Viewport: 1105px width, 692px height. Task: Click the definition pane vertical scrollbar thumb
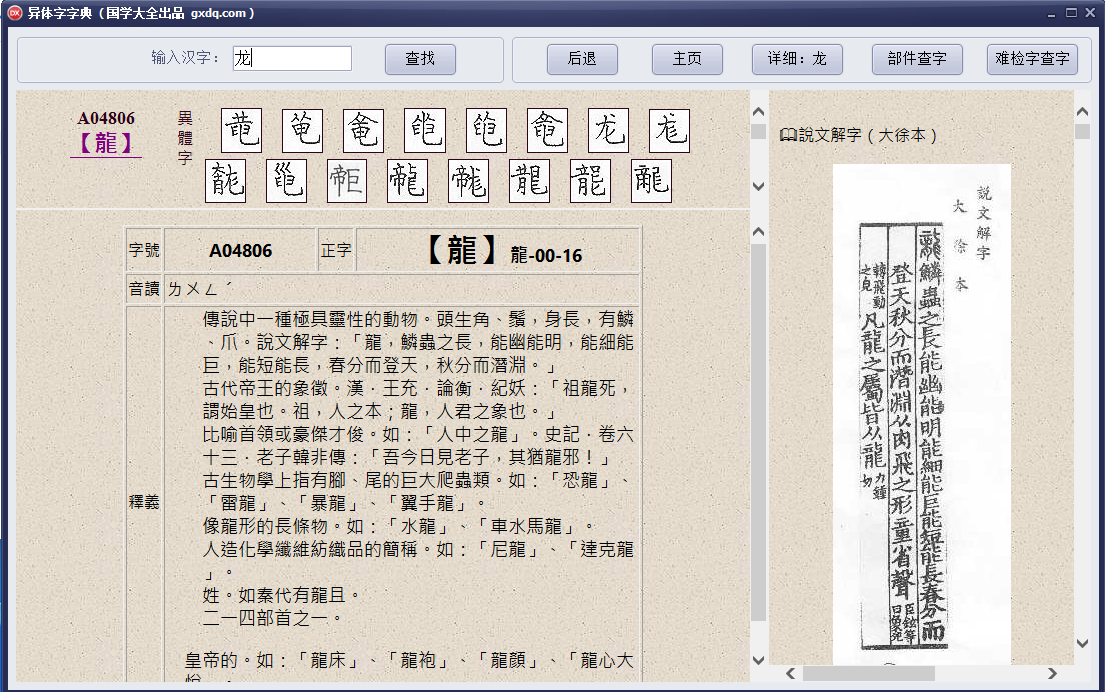[x=758, y=432]
